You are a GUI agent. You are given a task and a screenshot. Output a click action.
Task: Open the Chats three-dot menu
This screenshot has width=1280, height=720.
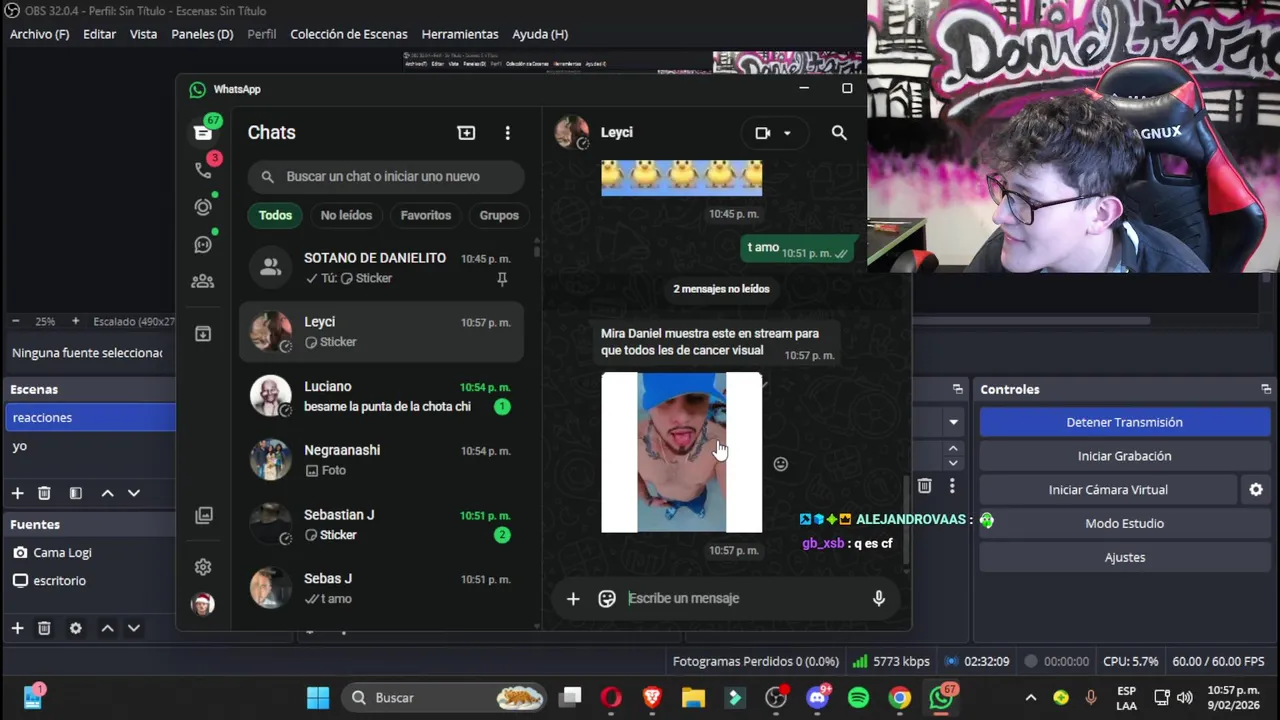point(507,133)
